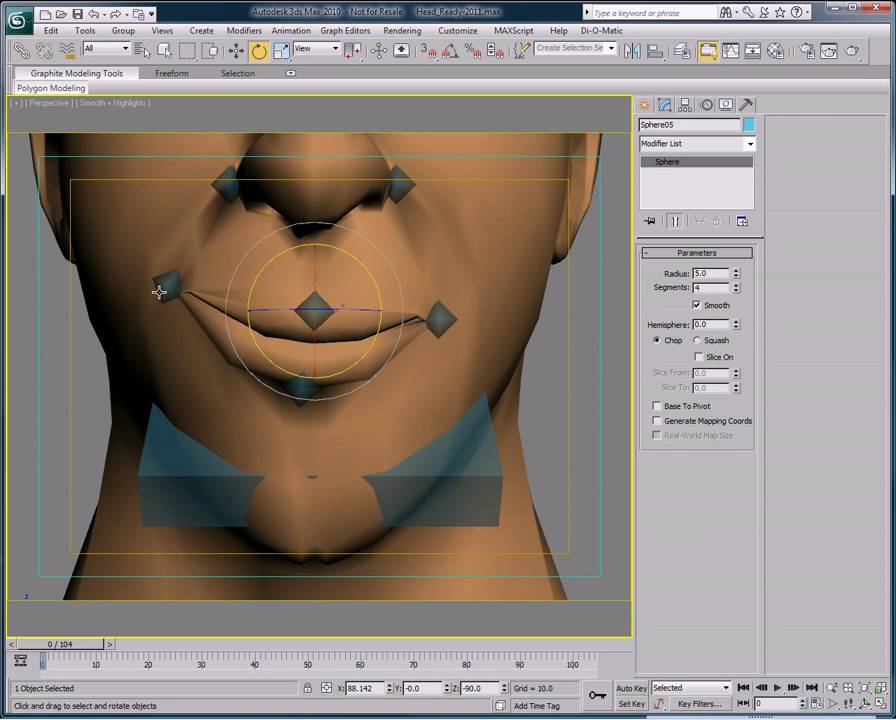Open Select by Name dialog icon

click(142, 51)
